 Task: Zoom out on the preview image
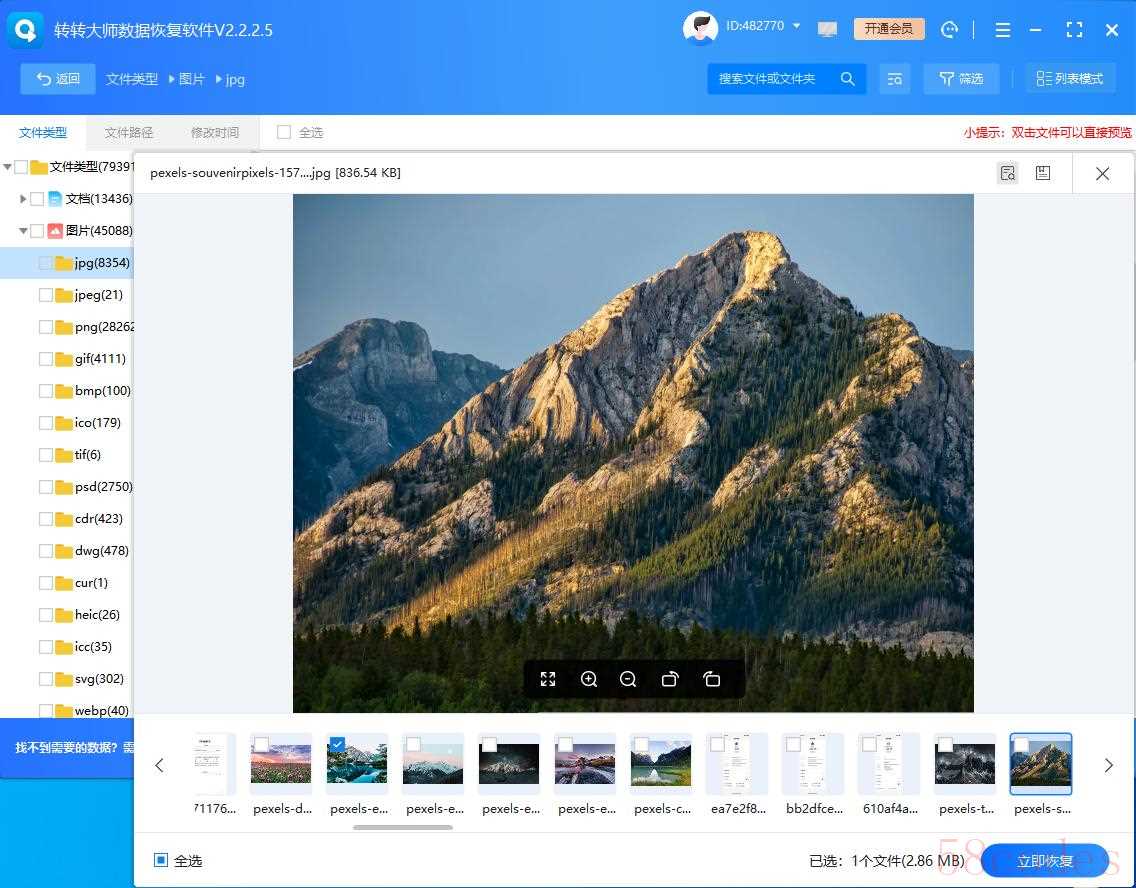(628, 679)
